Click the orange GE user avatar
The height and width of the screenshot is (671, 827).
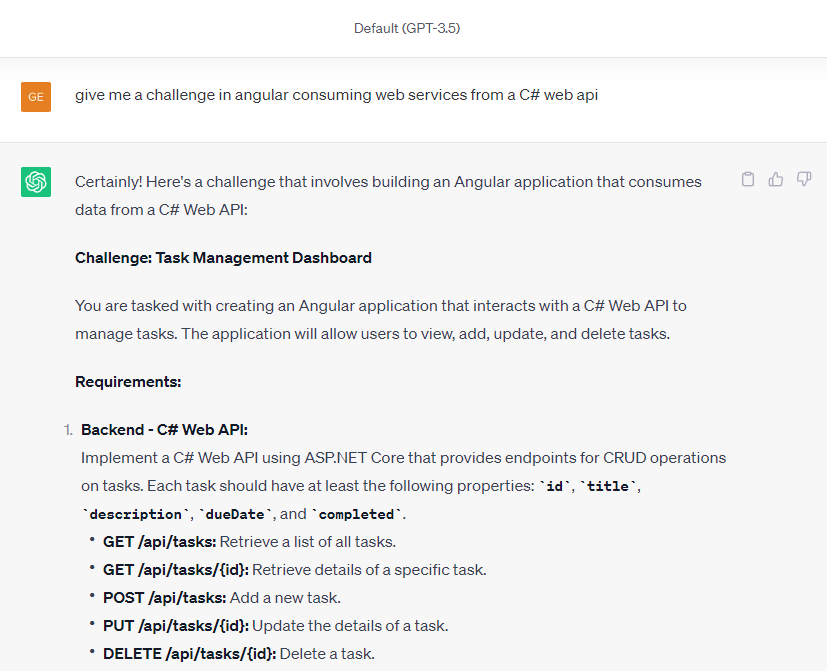click(x=36, y=97)
